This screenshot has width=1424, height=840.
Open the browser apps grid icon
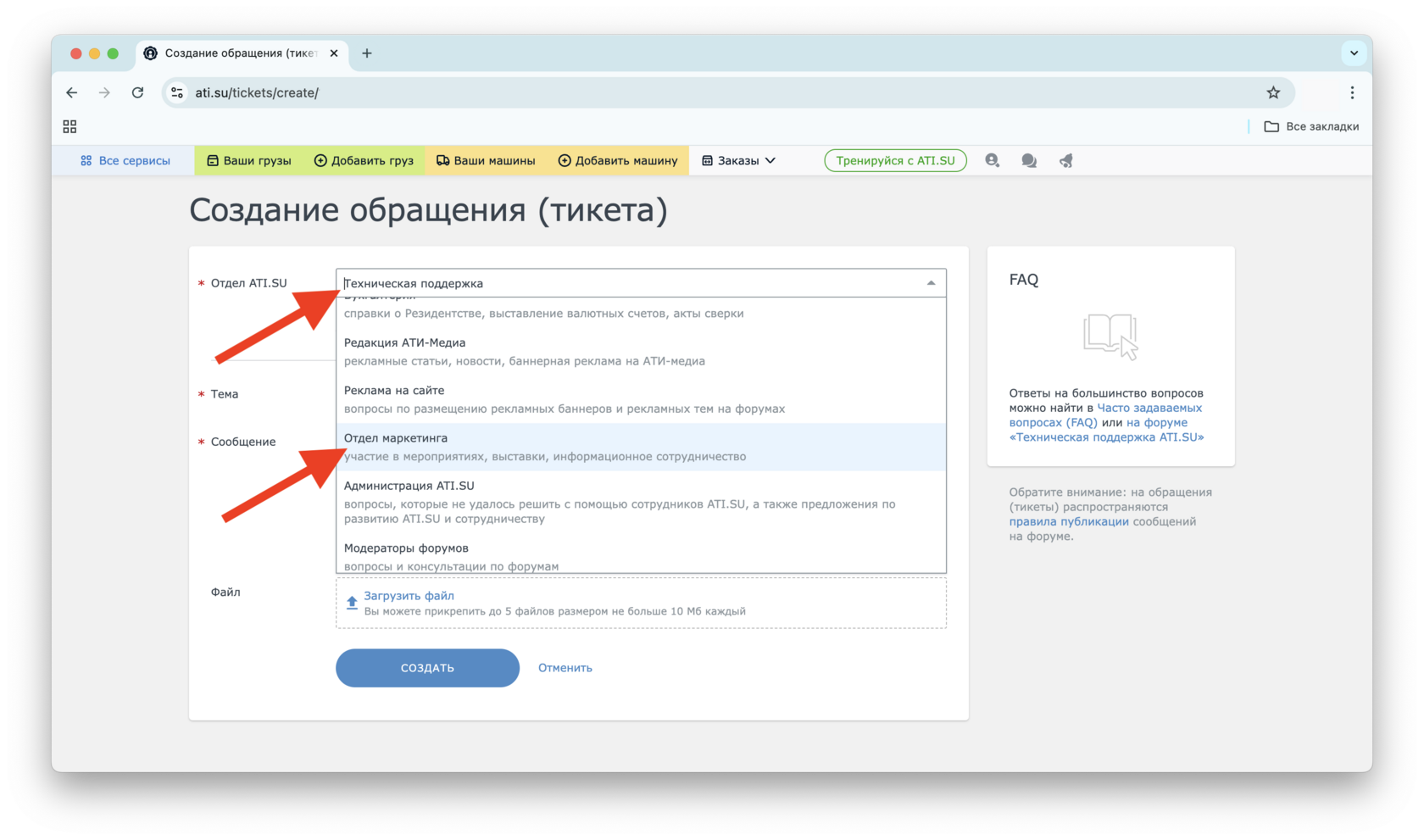pos(70,126)
